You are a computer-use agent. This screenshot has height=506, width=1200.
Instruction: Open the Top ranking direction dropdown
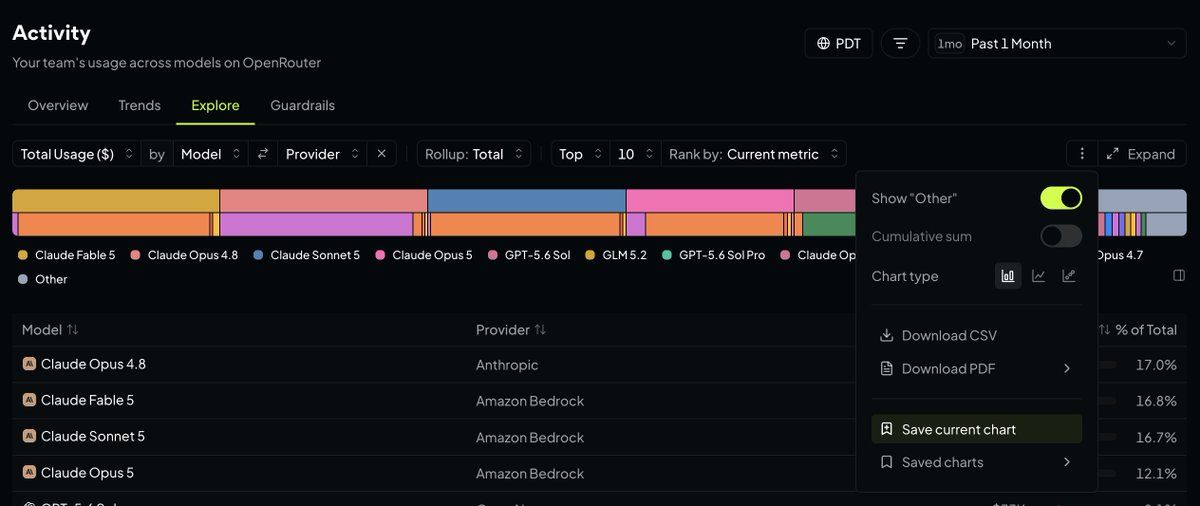tap(580, 154)
